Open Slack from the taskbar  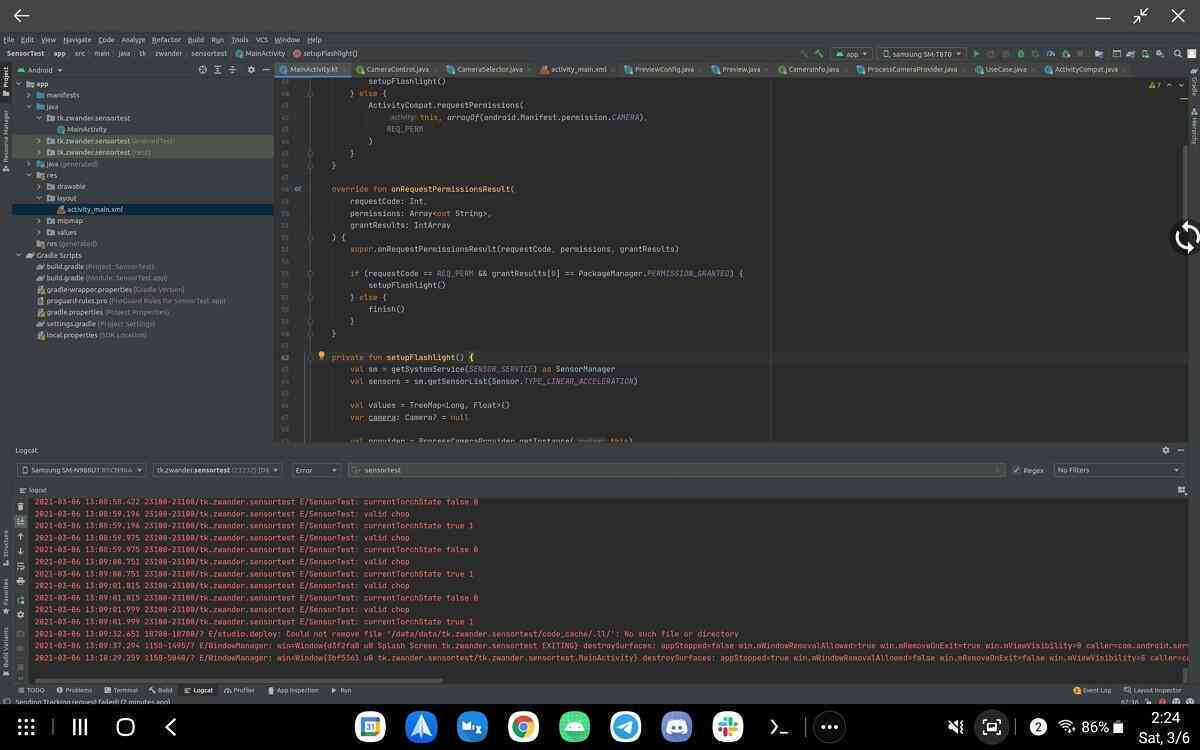[x=727, y=727]
